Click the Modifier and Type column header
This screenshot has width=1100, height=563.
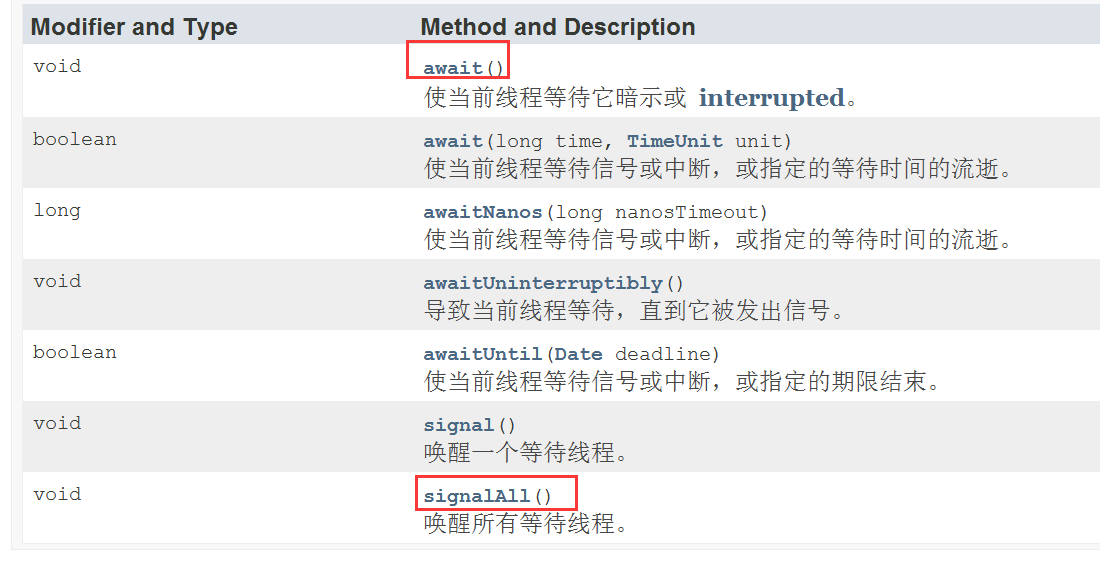tap(134, 27)
